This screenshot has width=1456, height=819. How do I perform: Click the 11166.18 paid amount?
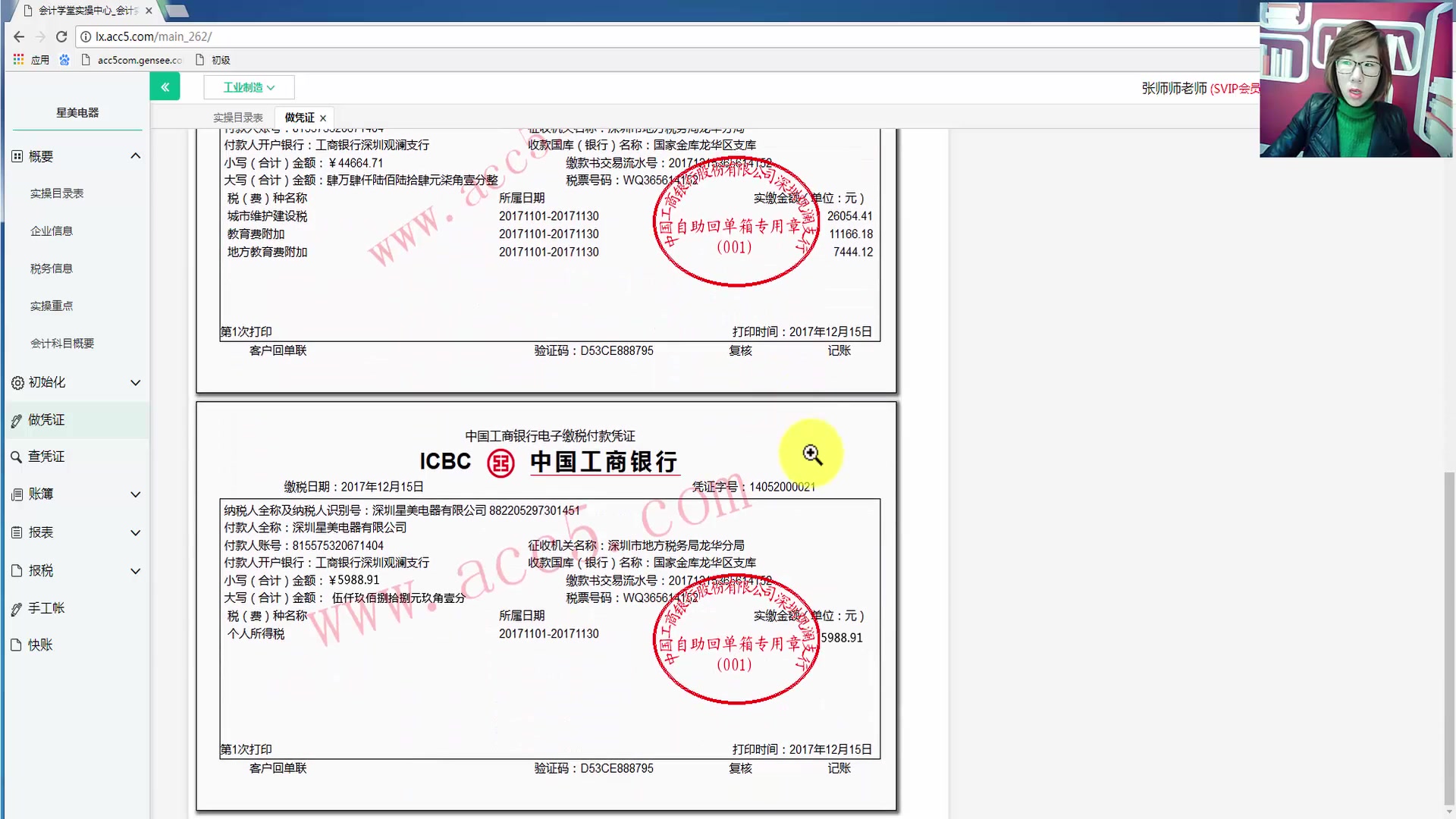pyautogui.click(x=851, y=234)
